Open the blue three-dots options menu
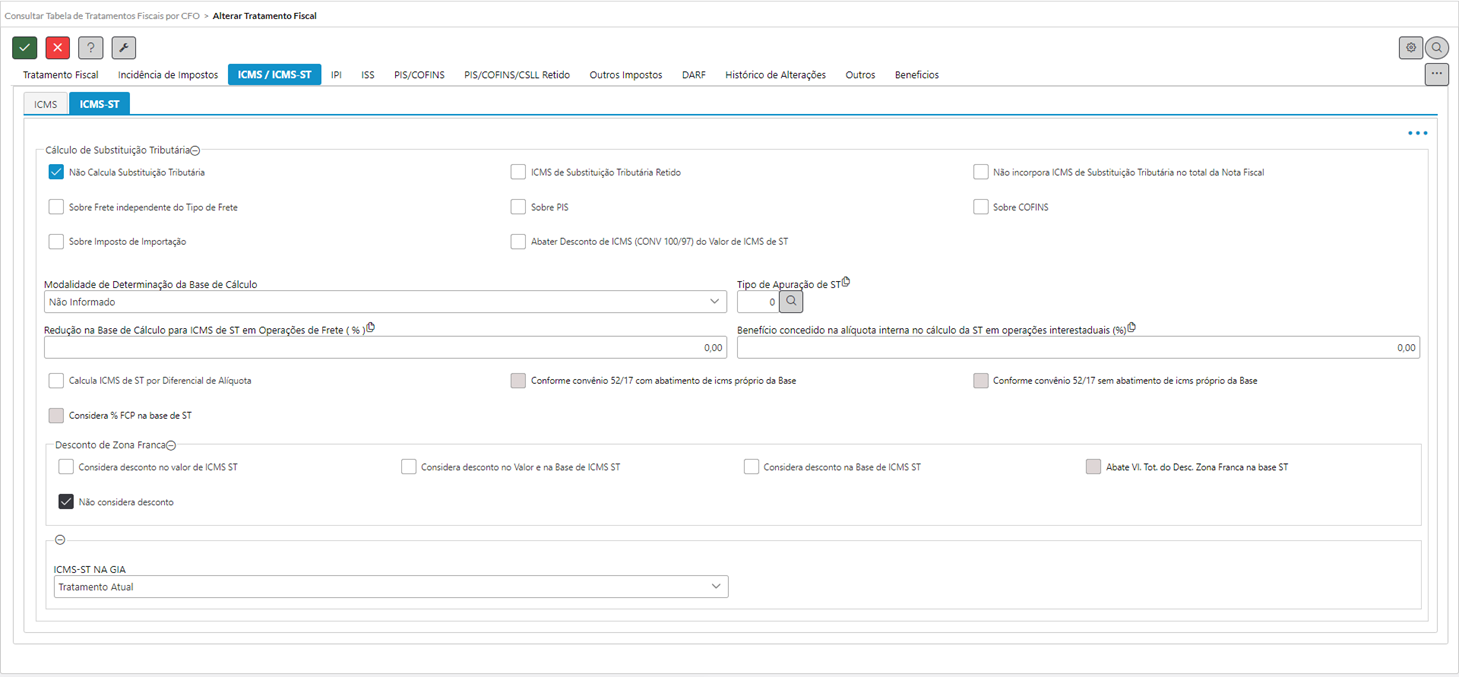 pos(1417,133)
